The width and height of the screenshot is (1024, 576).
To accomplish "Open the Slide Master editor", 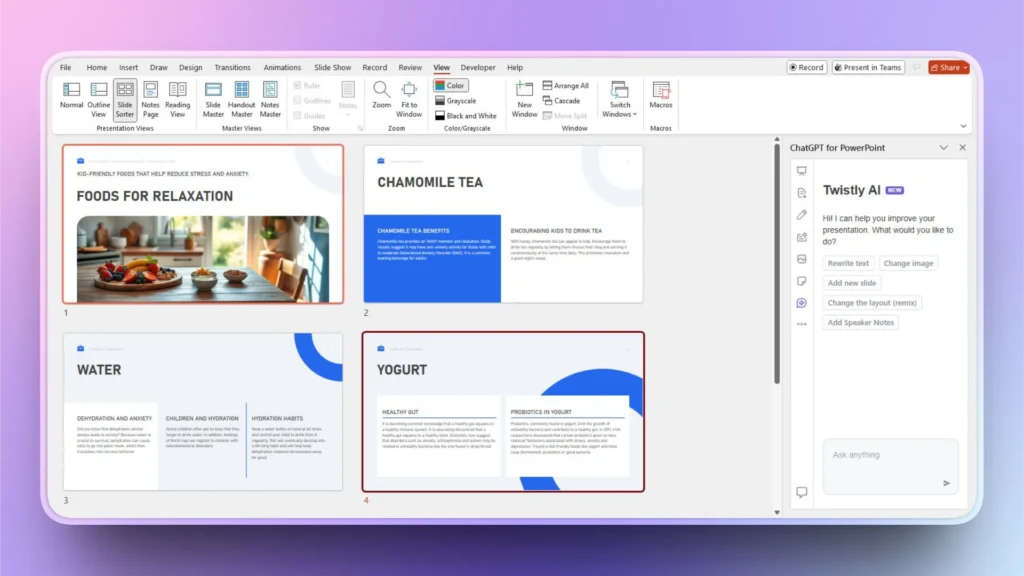I will click(213, 97).
